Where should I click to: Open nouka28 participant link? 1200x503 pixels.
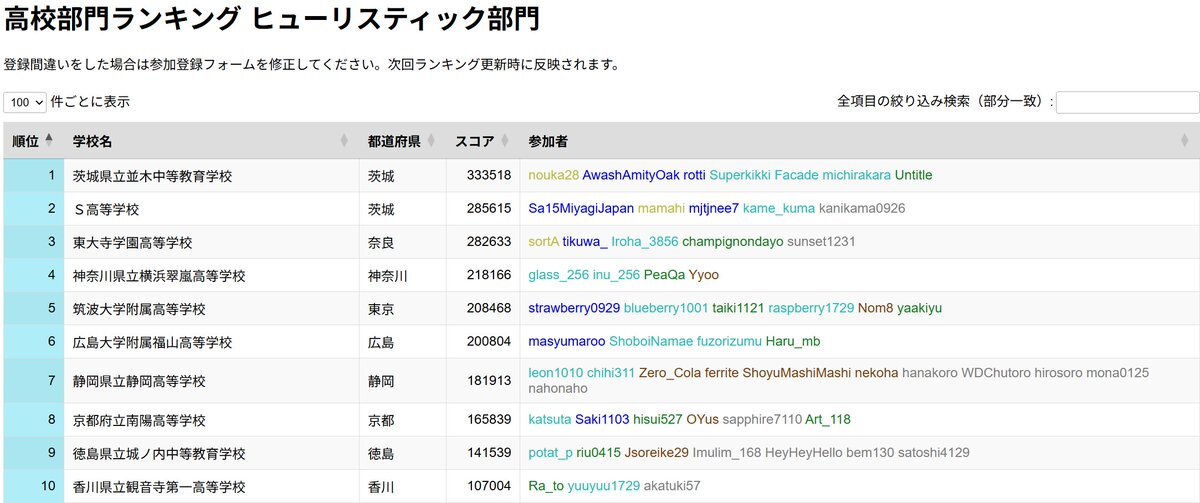click(x=553, y=175)
